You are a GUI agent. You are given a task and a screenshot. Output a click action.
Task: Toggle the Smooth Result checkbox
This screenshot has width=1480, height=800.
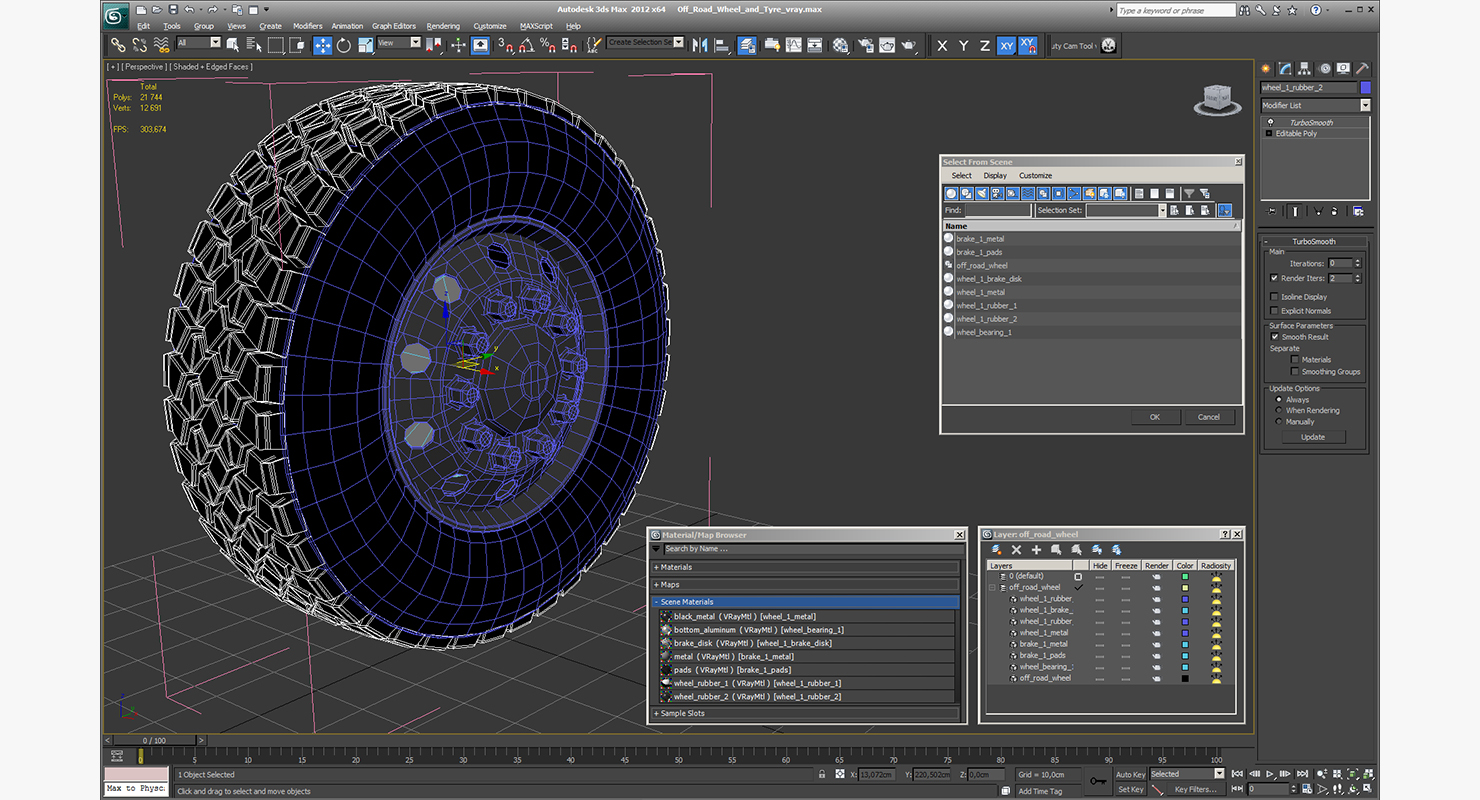click(1274, 337)
